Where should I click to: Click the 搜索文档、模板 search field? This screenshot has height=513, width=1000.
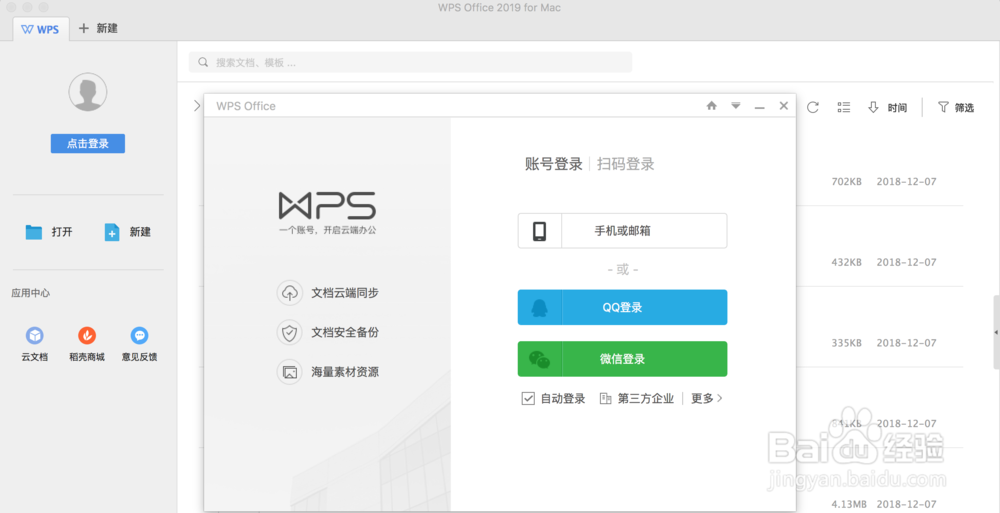410,63
